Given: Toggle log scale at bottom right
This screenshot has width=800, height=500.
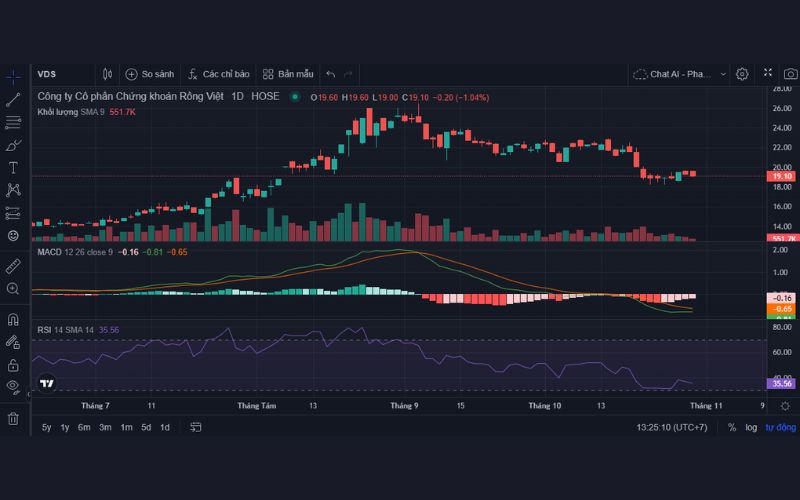Looking at the screenshot, I should click(x=751, y=427).
